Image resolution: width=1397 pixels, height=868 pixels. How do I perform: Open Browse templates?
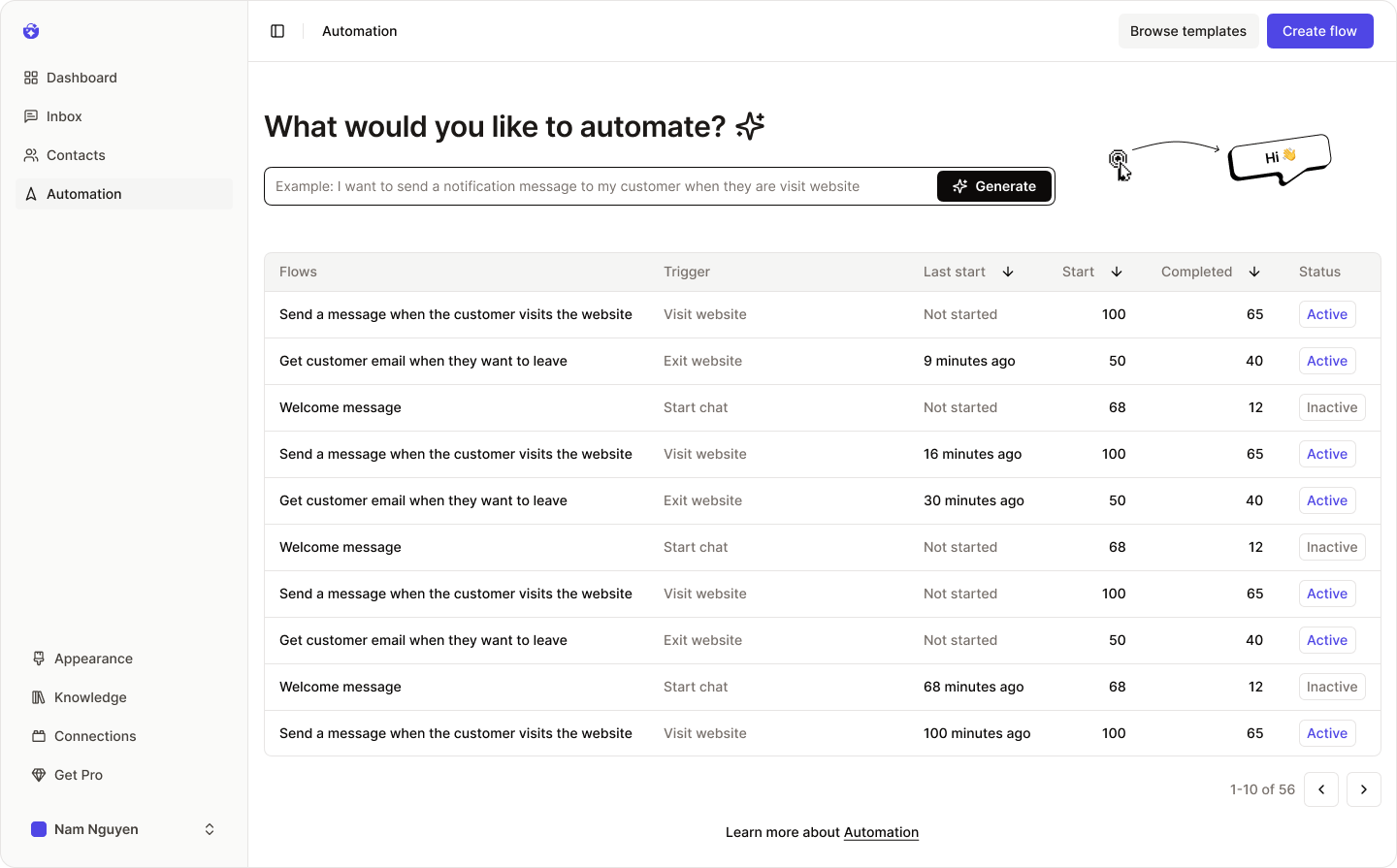point(1188,30)
